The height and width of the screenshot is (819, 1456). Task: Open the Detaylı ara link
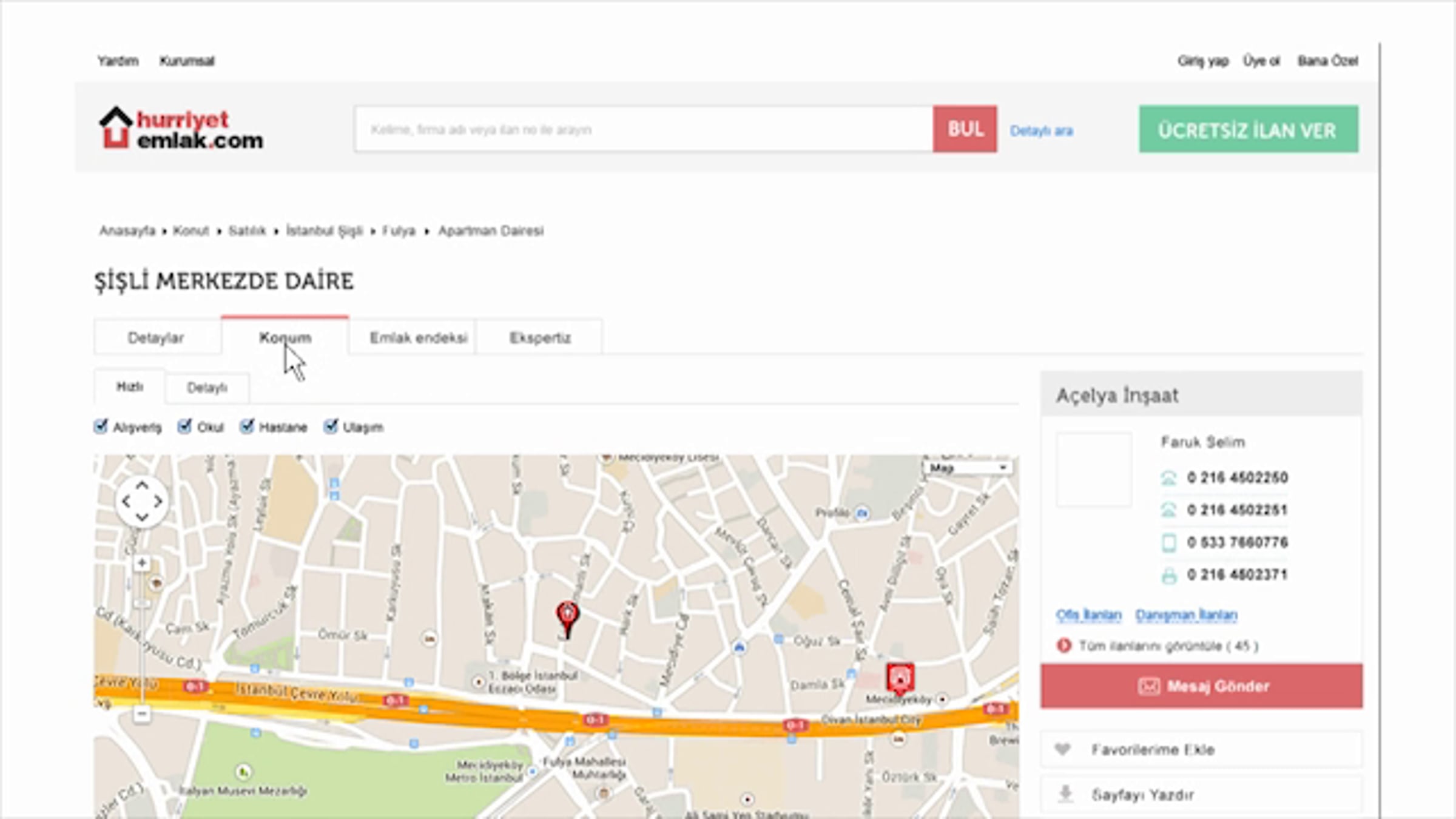(x=1041, y=130)
